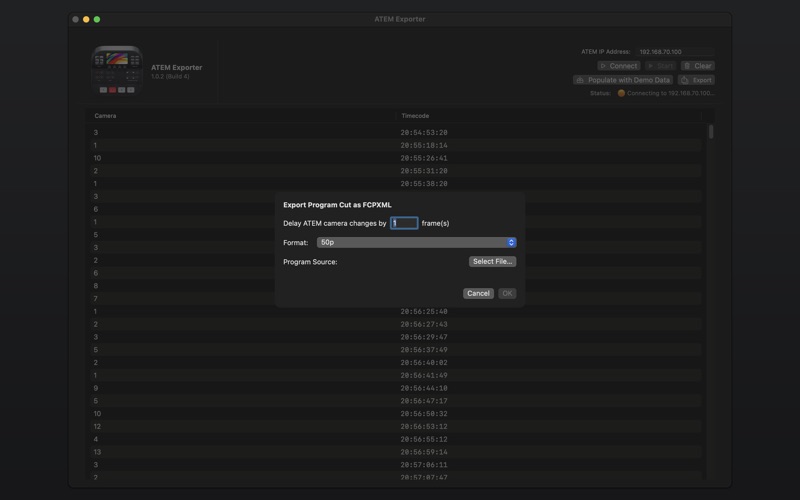Click the play icon on Connect button
This screenshot has height=500, width=800.
point(603,66)
